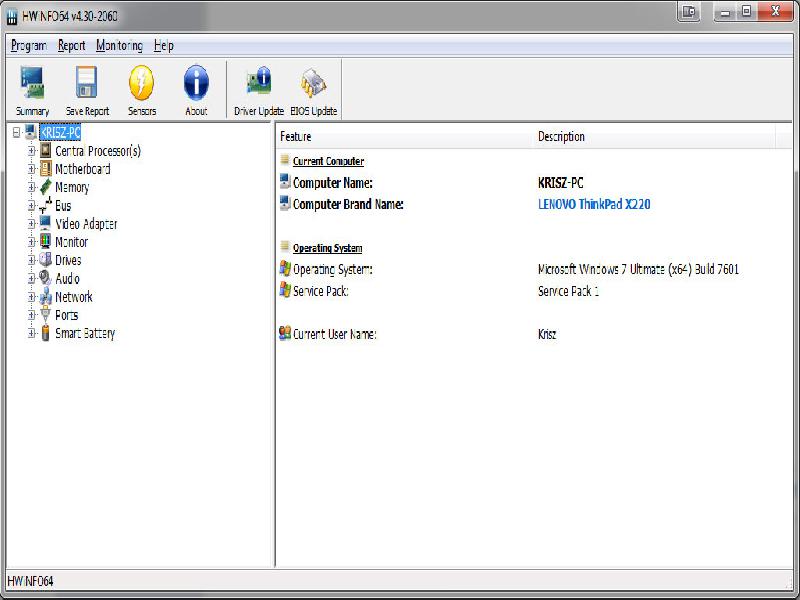Screen dimensions: 800x600
Task: Click the Audio speaker icon
Action: (x=46, y=278)
